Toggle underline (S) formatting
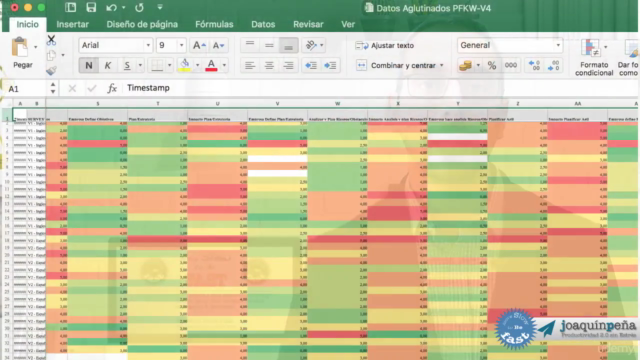640x360 pixels. 127,65
